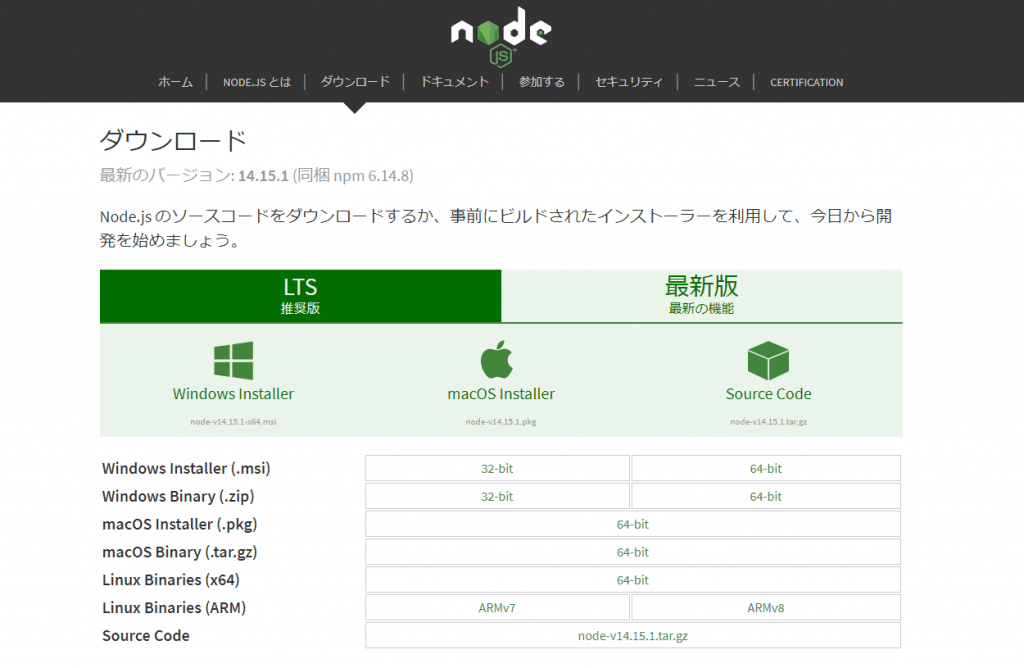Download node-v14.15.1.tar.gz from the Source Code row
This screenshot has height=668, width=1024.
633,635
